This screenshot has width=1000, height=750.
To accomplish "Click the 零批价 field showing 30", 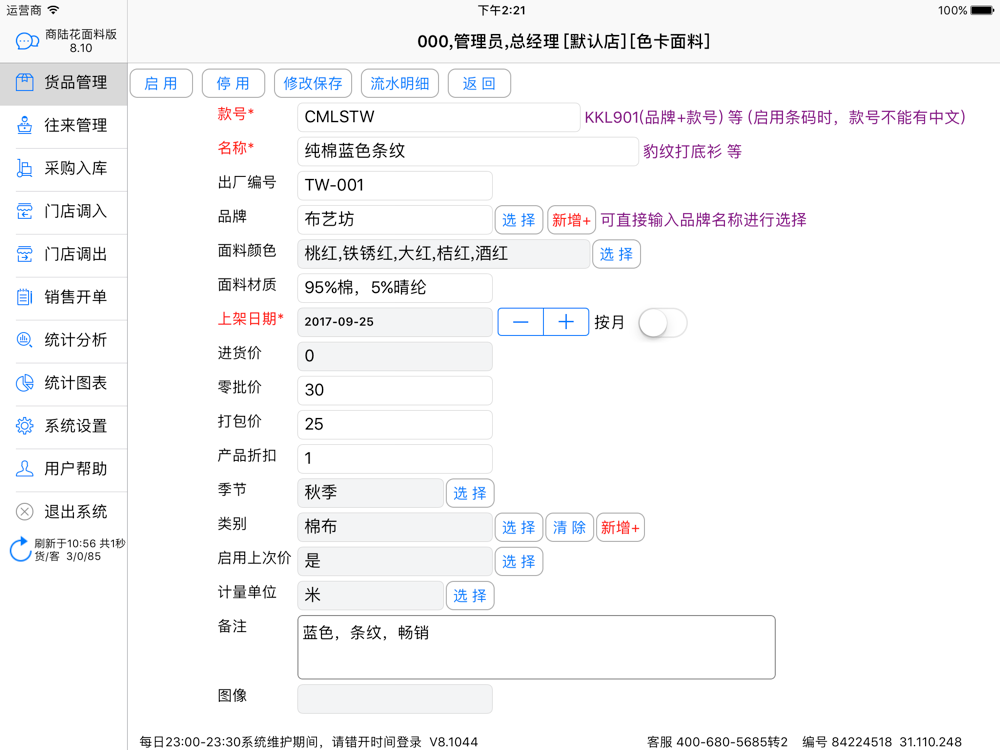I will point(395,390).
